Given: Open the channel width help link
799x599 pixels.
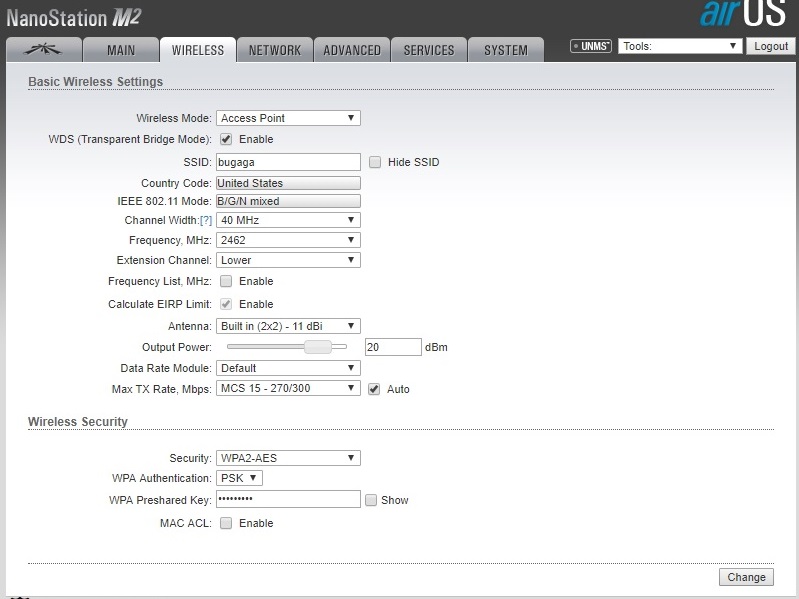Looking at the screenshot, I should coord(206,220).
